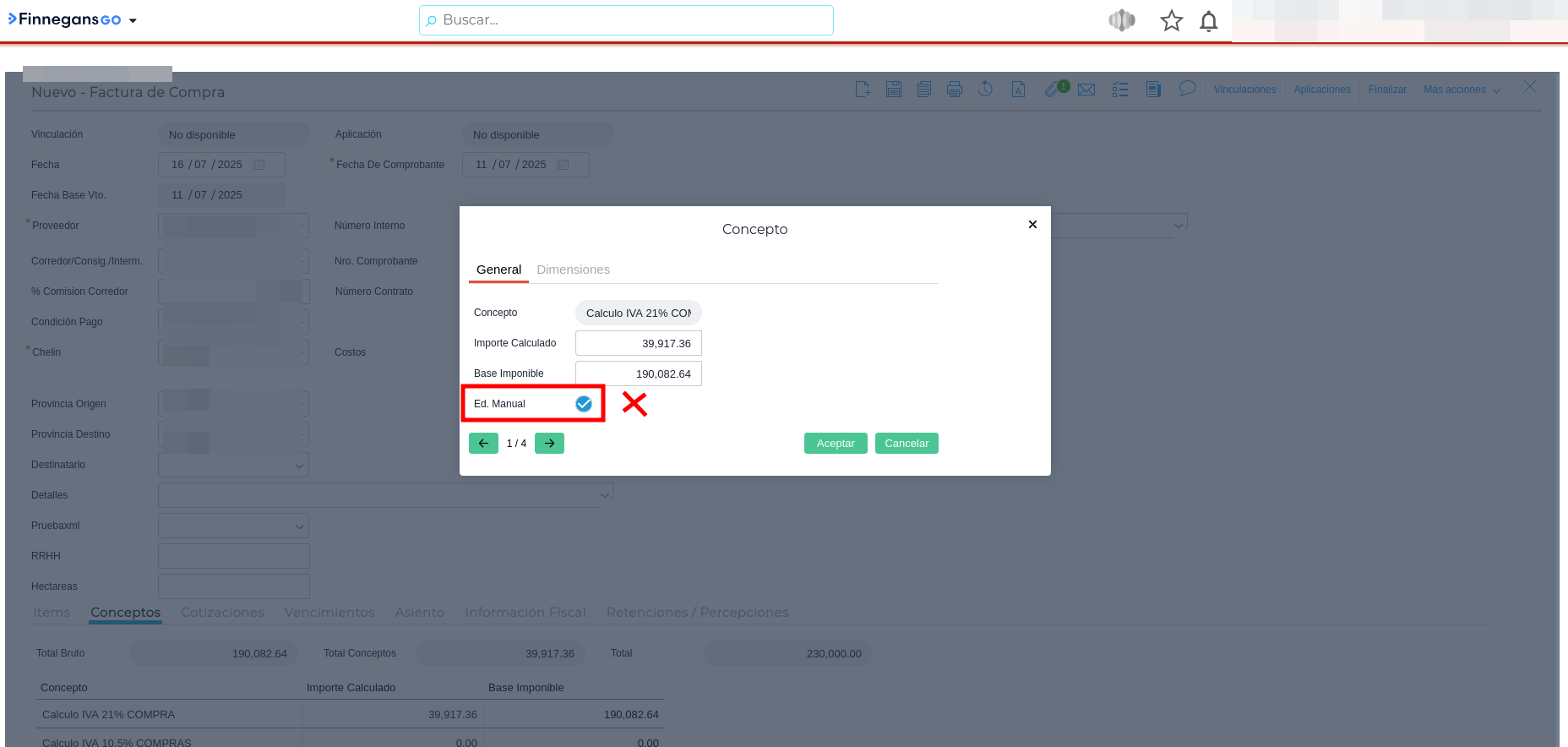Switch to the Dimensiones tab
The image size is (1568, 747).
573,270
